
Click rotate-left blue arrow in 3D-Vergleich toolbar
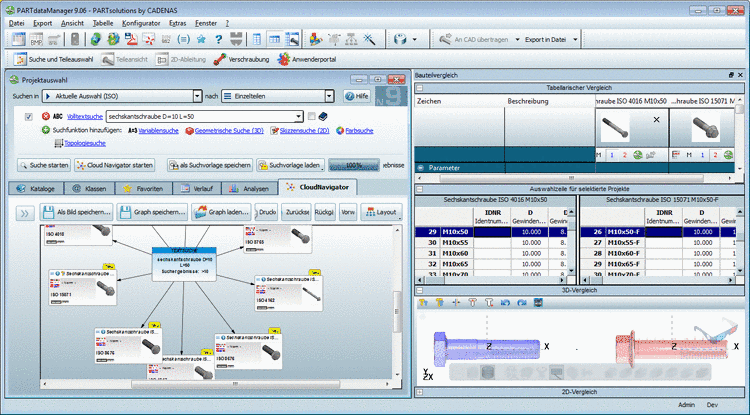(505, 303)
